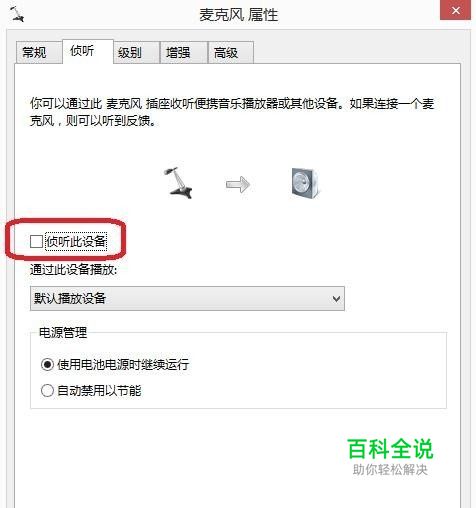The height and width of the screenshot is (508, 476).
Task: Click the 使用电池电源时继续运行 label
Action: (123, 364)
